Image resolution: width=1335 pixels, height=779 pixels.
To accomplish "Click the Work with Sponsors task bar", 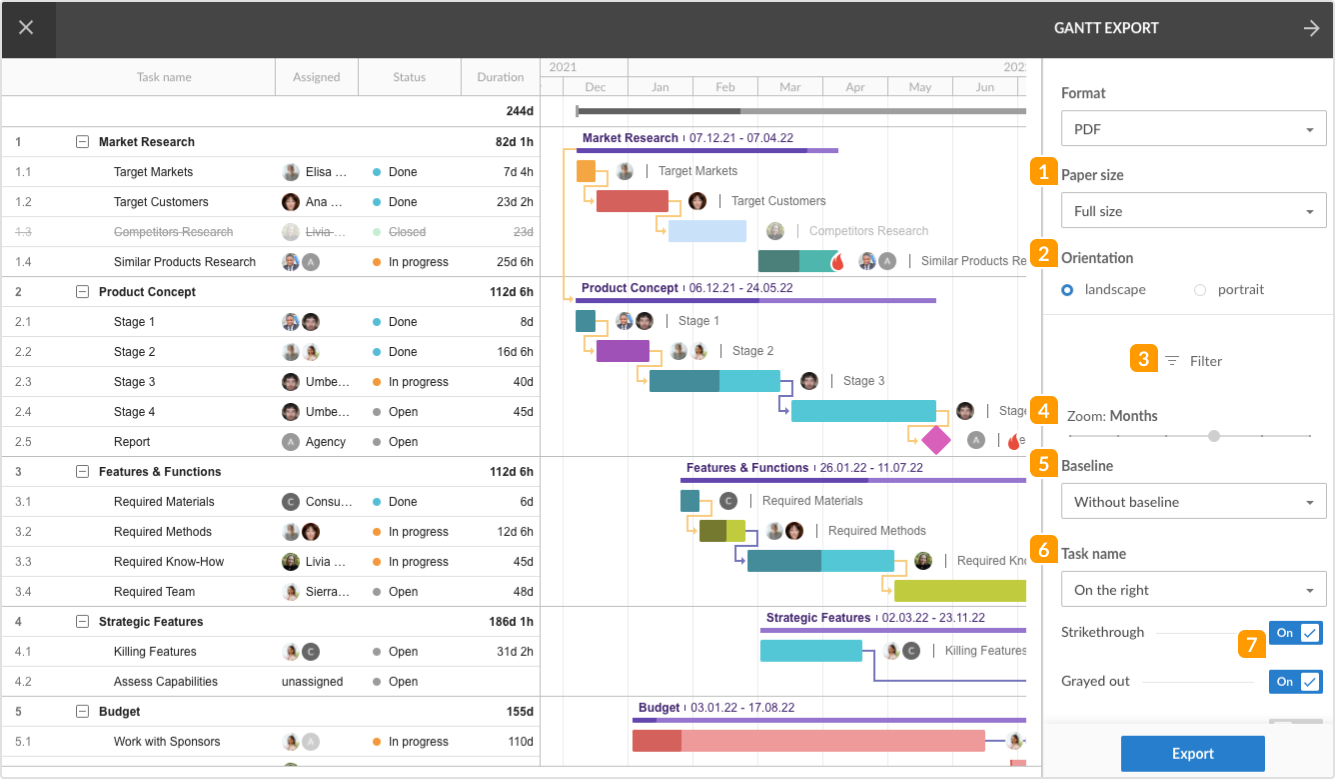I will 810,741.
